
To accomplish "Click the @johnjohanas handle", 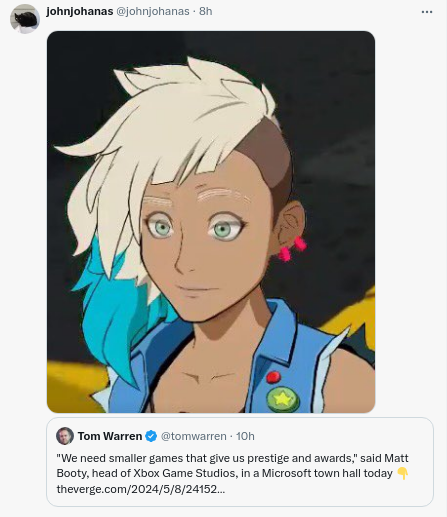I will [153, 11].
